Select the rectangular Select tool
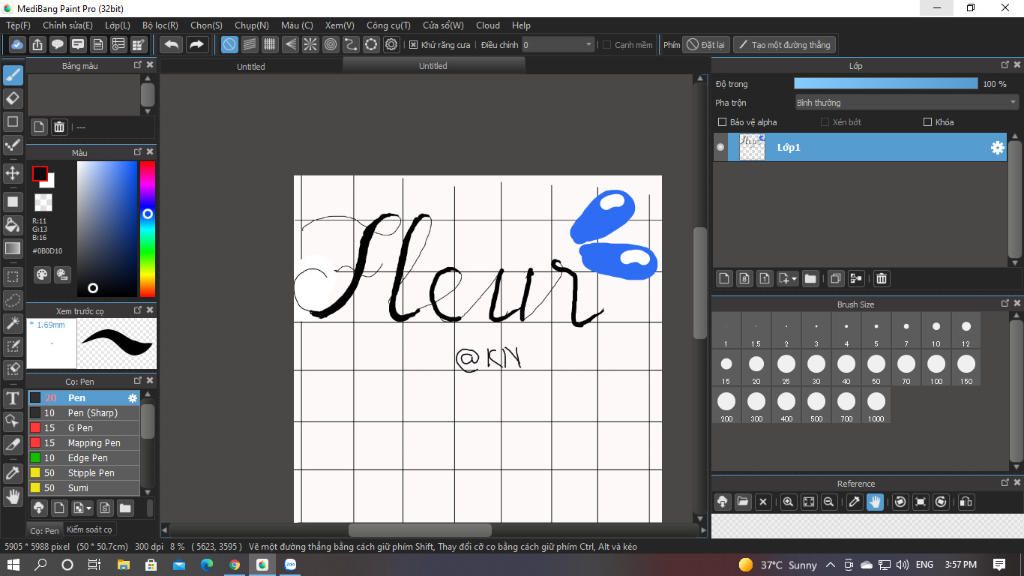Image resolution: width=1024 pixels, height=576 pixels. coord(12,276)
